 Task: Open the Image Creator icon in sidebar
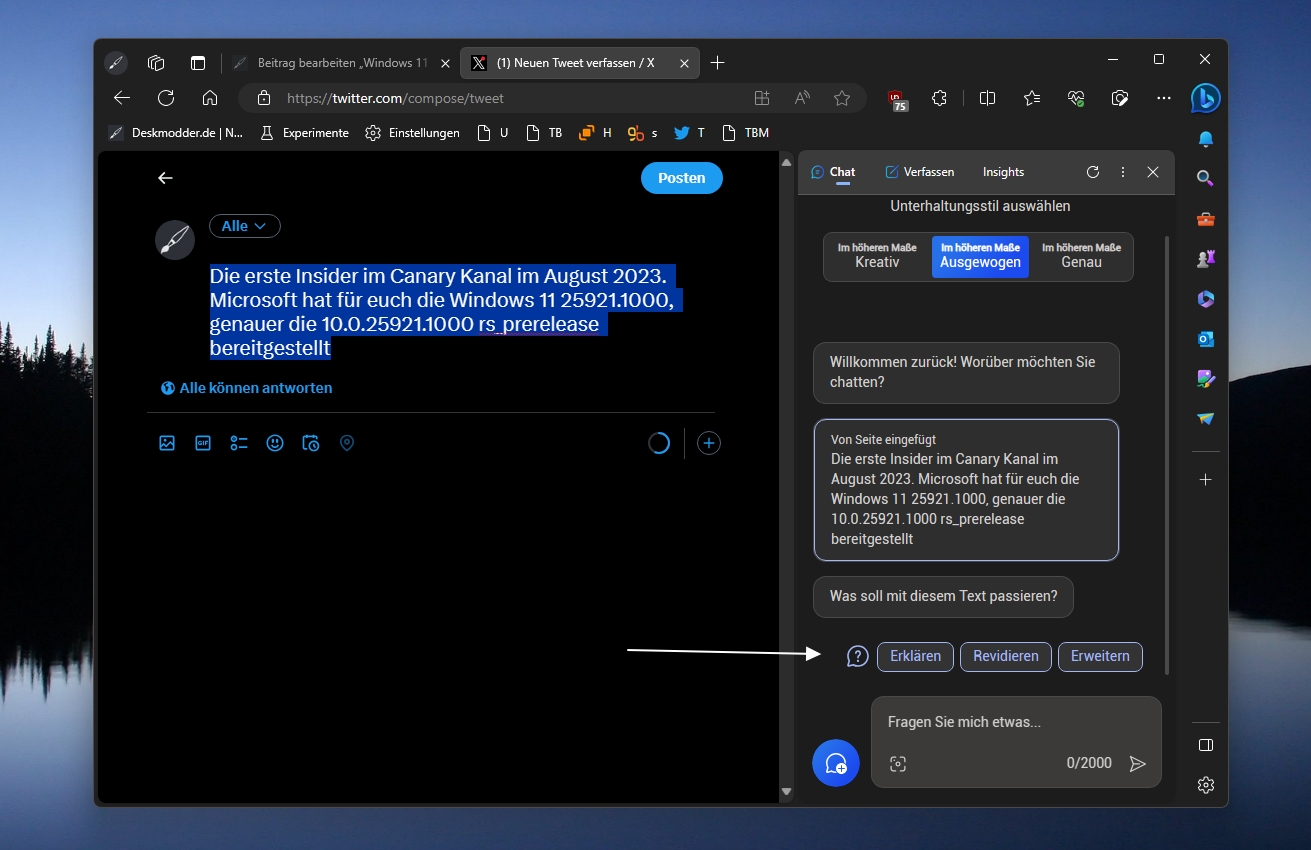click(x=1206, y=379)
